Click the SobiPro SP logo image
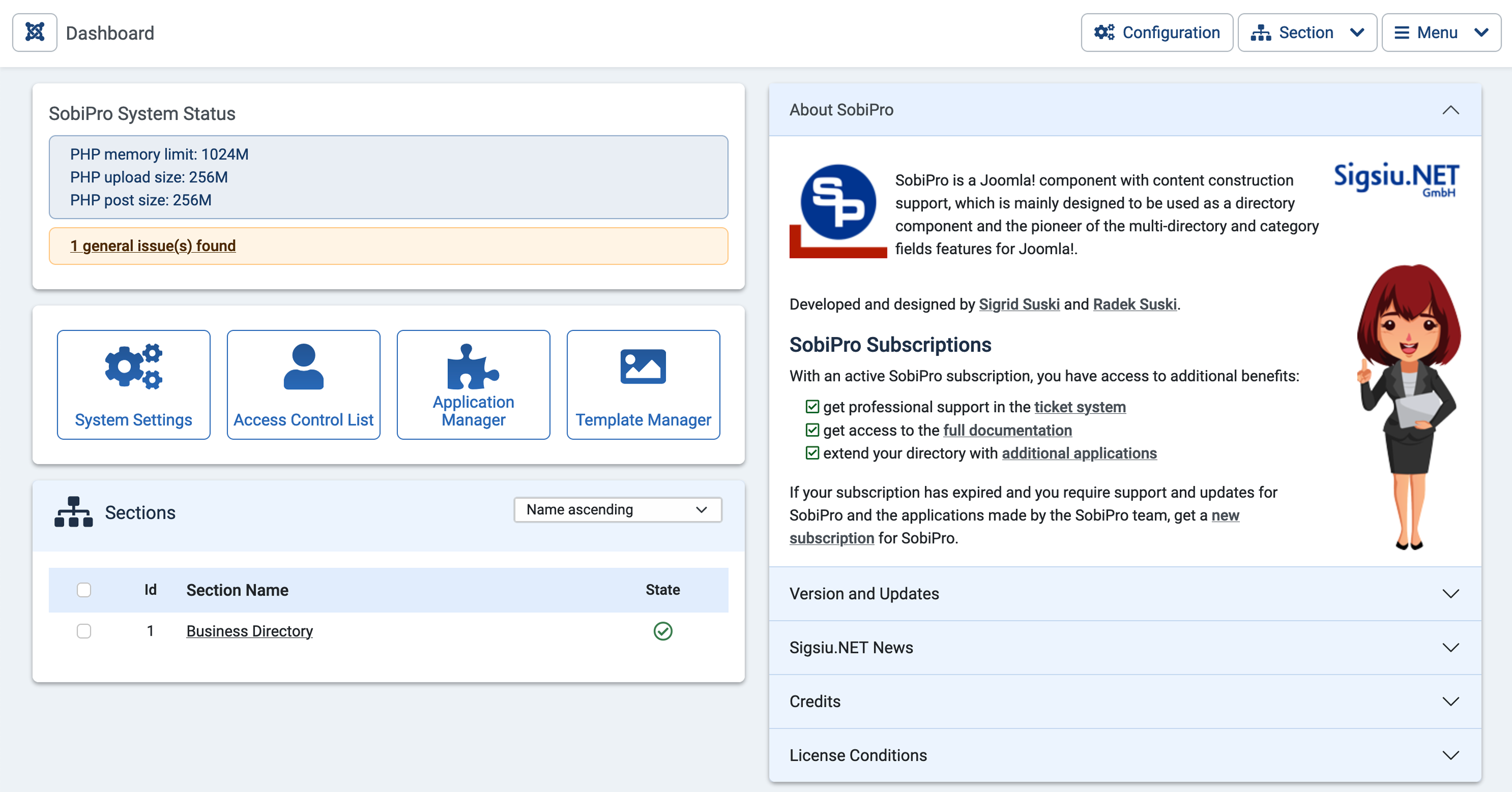This screenshot has width=1512, height=792. click(837, 210)
